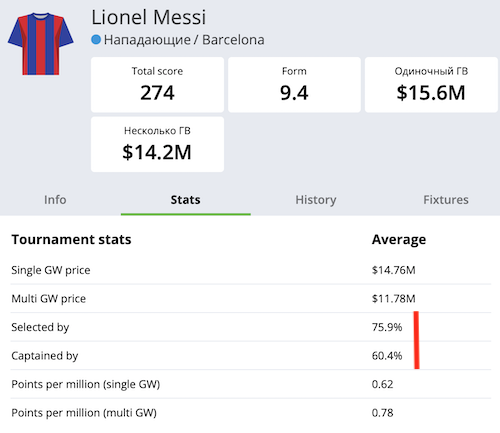
Task: Switch to the History tab
Action: click(316, 200)
